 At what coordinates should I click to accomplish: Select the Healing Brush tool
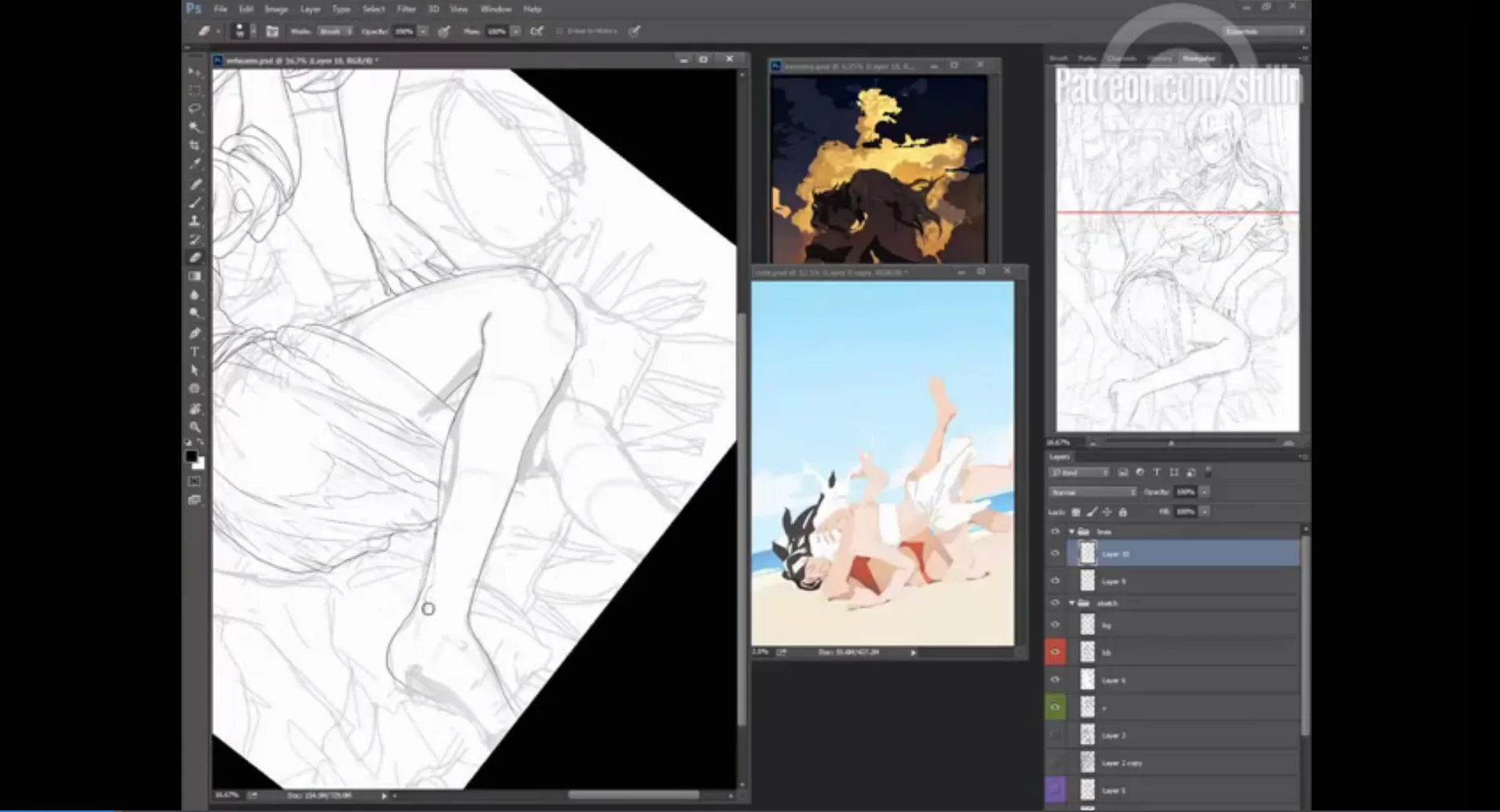(195, 184)
